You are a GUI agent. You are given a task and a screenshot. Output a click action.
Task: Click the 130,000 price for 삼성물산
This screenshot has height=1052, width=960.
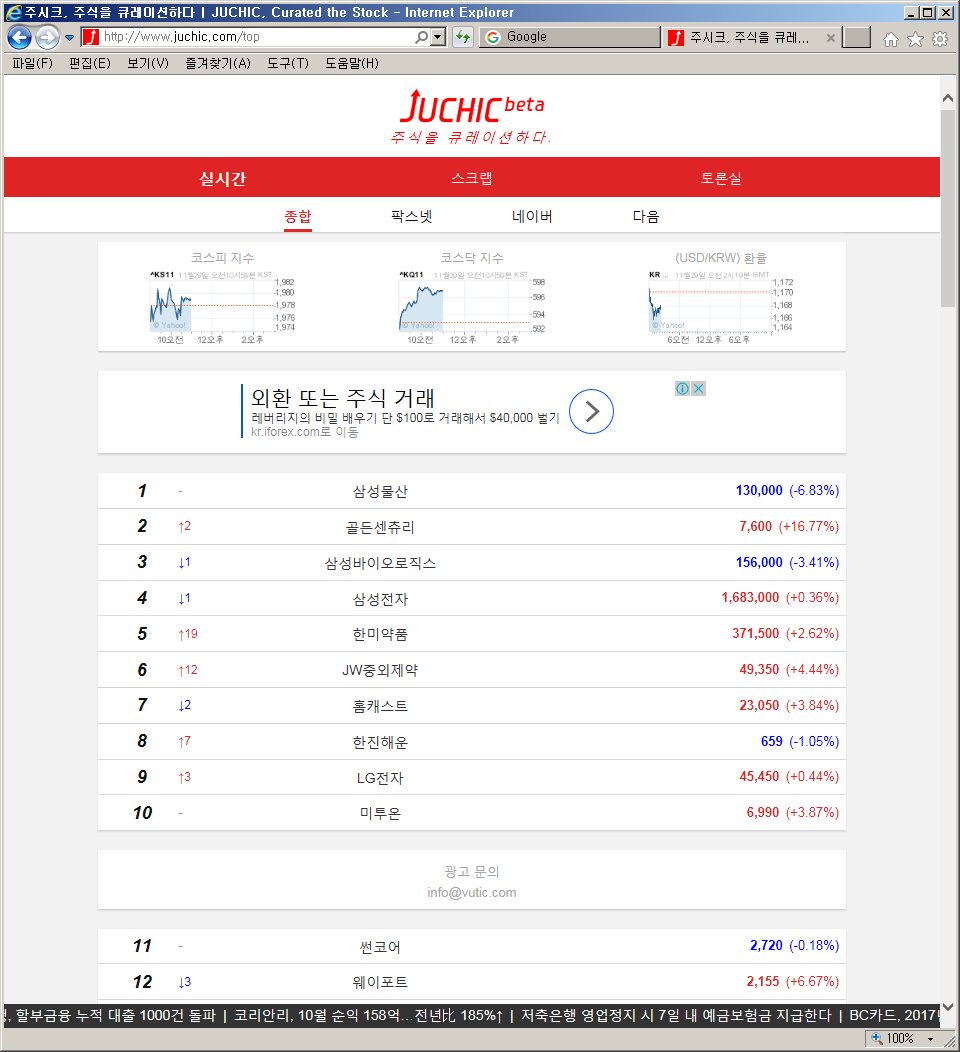click(x=759, y=490)
